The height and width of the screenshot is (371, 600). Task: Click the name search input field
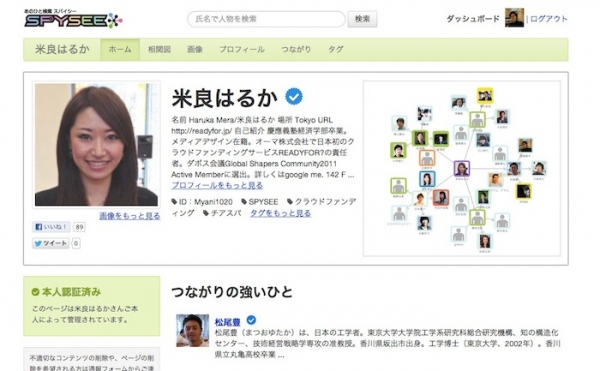click(266, 19)
